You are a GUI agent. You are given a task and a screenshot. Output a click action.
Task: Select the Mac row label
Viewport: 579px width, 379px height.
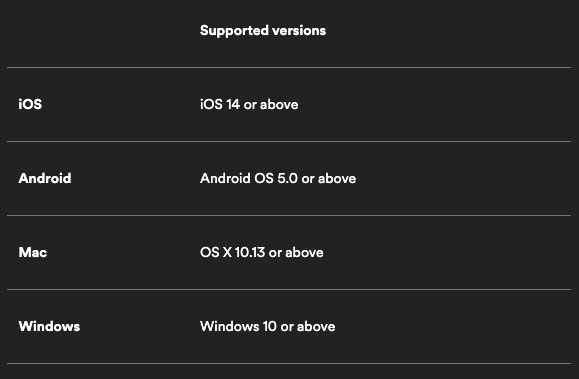pos(33,252)
